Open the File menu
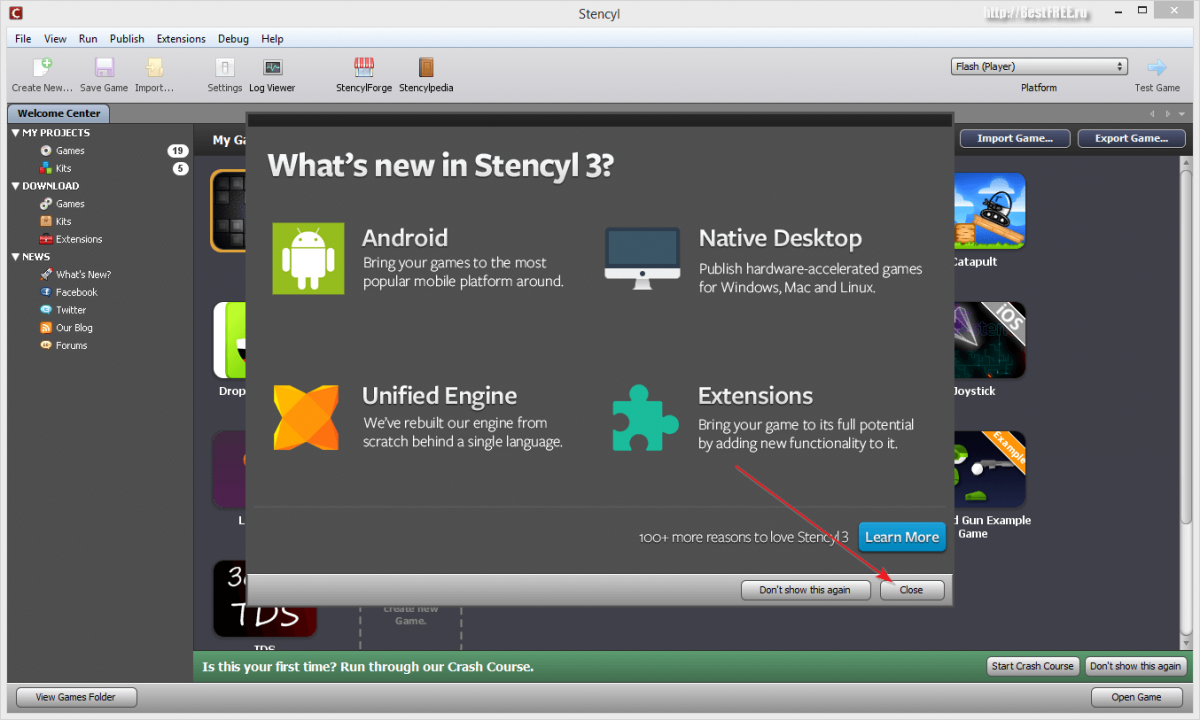This screenshot has width=1200, height=720. click(x=23, y=39)
